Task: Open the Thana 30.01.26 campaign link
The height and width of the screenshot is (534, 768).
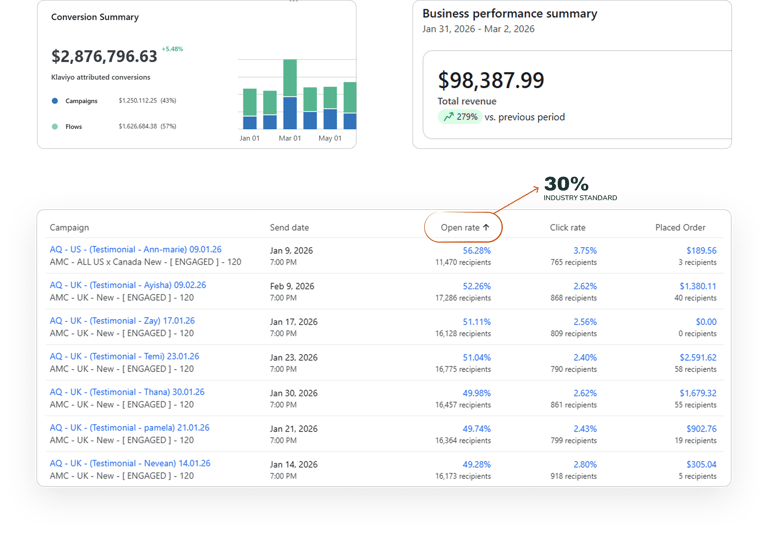Action: (127, 392)
